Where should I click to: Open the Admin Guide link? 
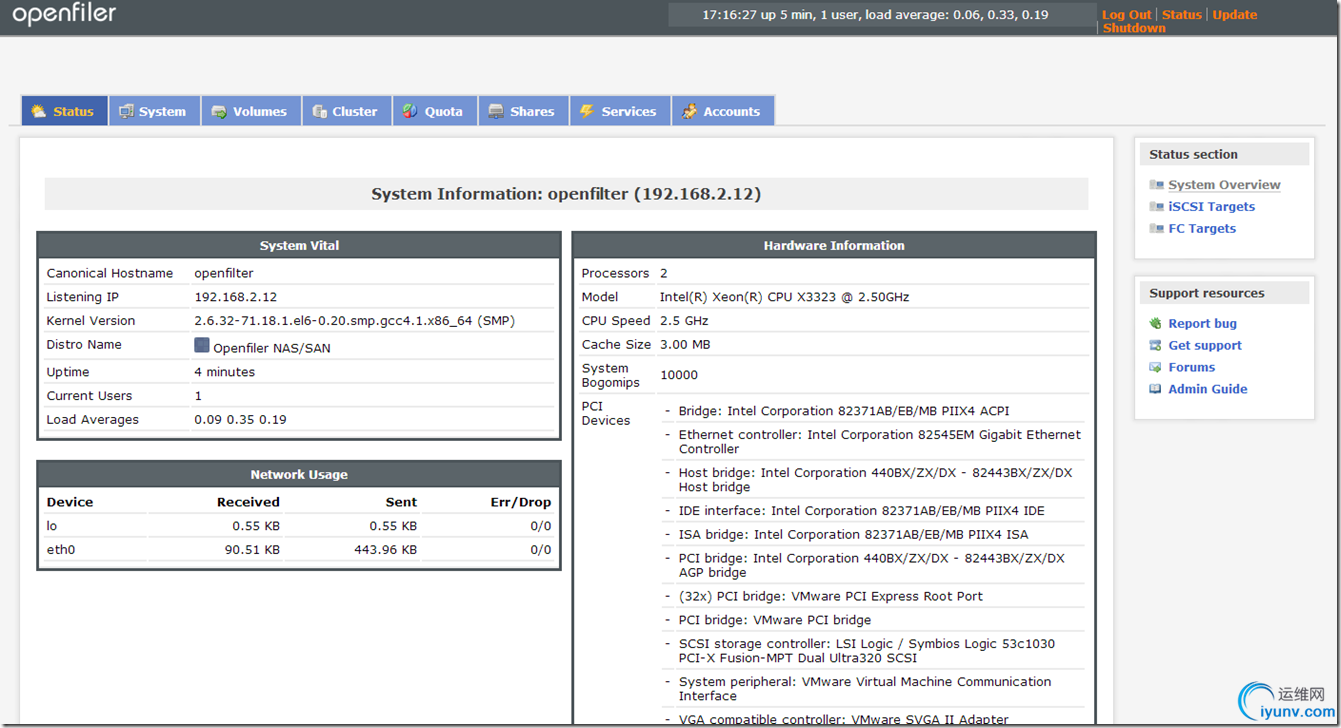(1208, 390)
